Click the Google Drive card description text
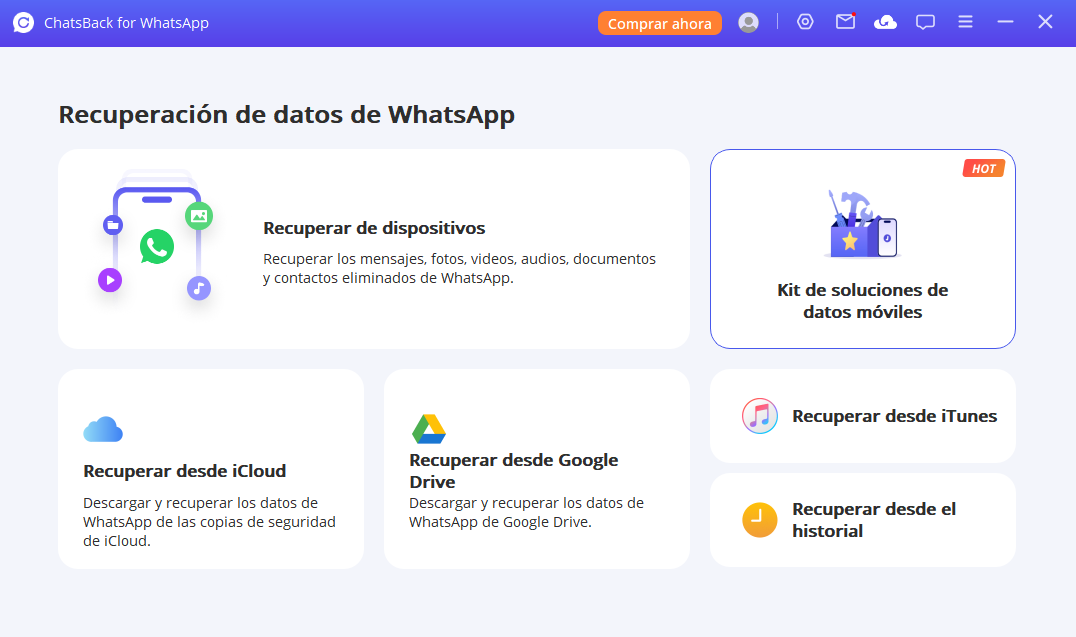This screenshot has height=637, width=1076. pos(526,512)
